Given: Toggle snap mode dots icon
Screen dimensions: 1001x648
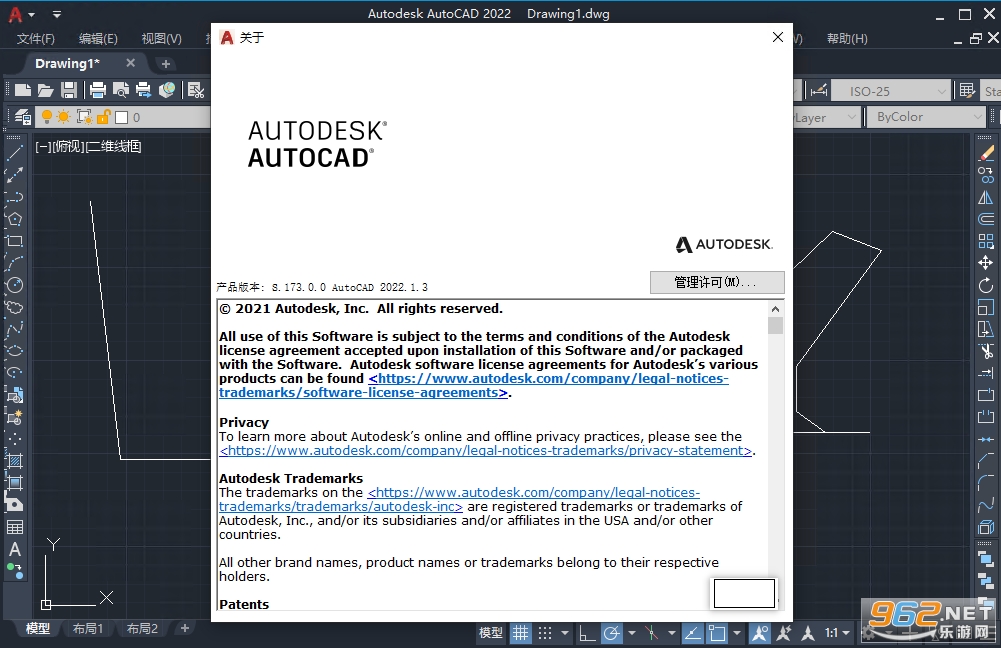Looking at the screenshot, I should (545, 633).
